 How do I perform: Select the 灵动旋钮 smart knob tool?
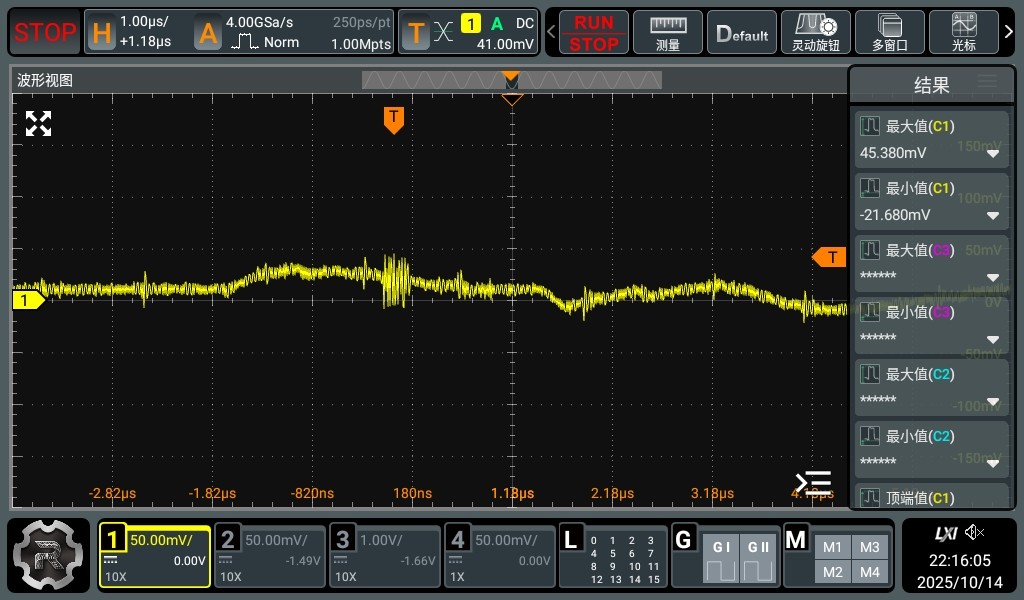(x=814, y=33)
